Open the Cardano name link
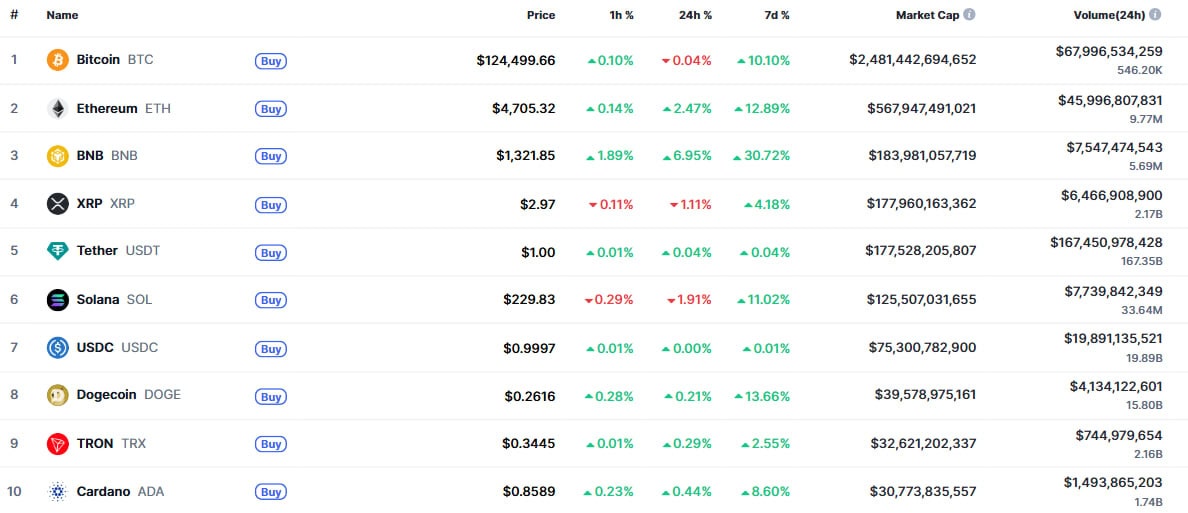The height and width of the screenshot is (513, 1188). tap(103, 492)
